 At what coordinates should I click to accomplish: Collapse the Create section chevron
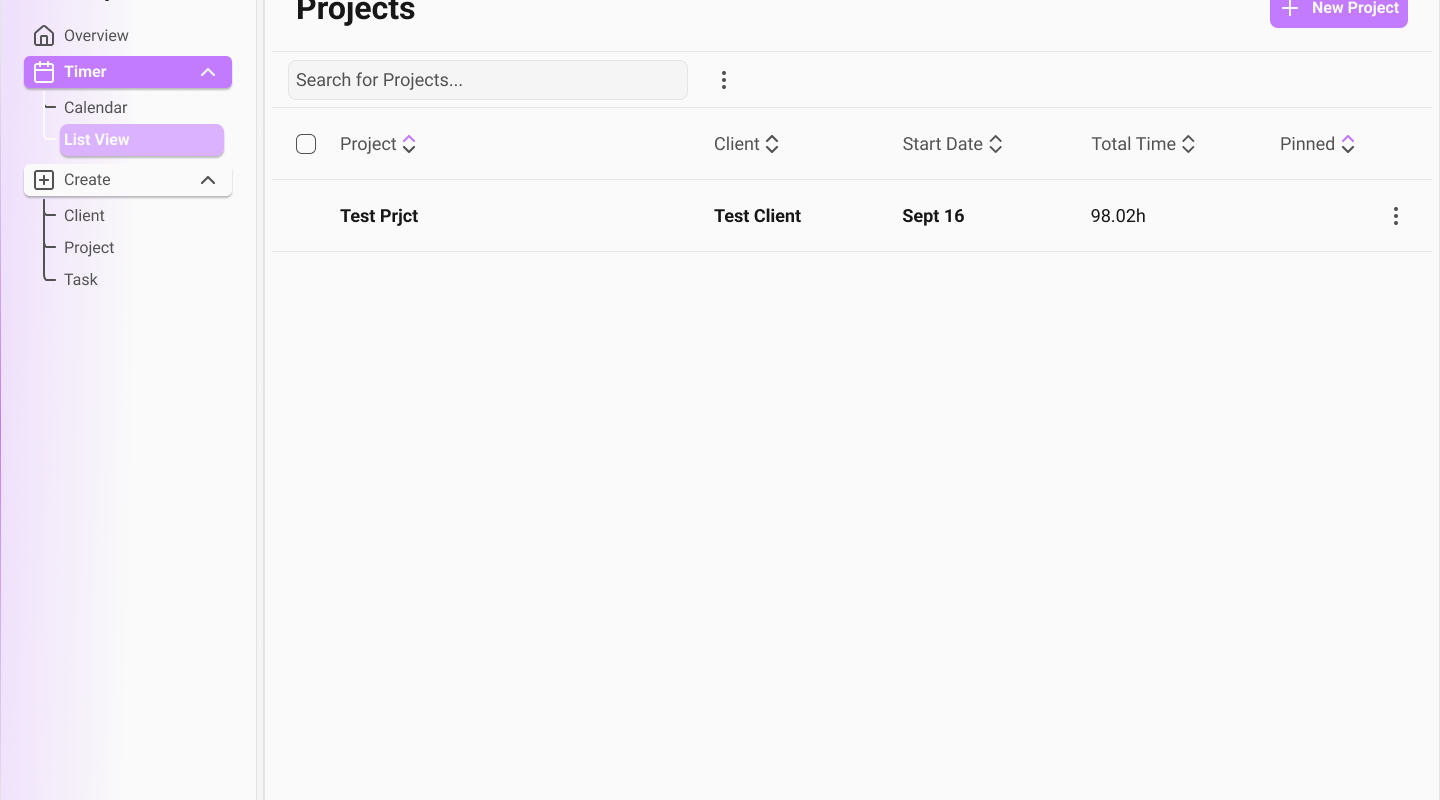208,180
